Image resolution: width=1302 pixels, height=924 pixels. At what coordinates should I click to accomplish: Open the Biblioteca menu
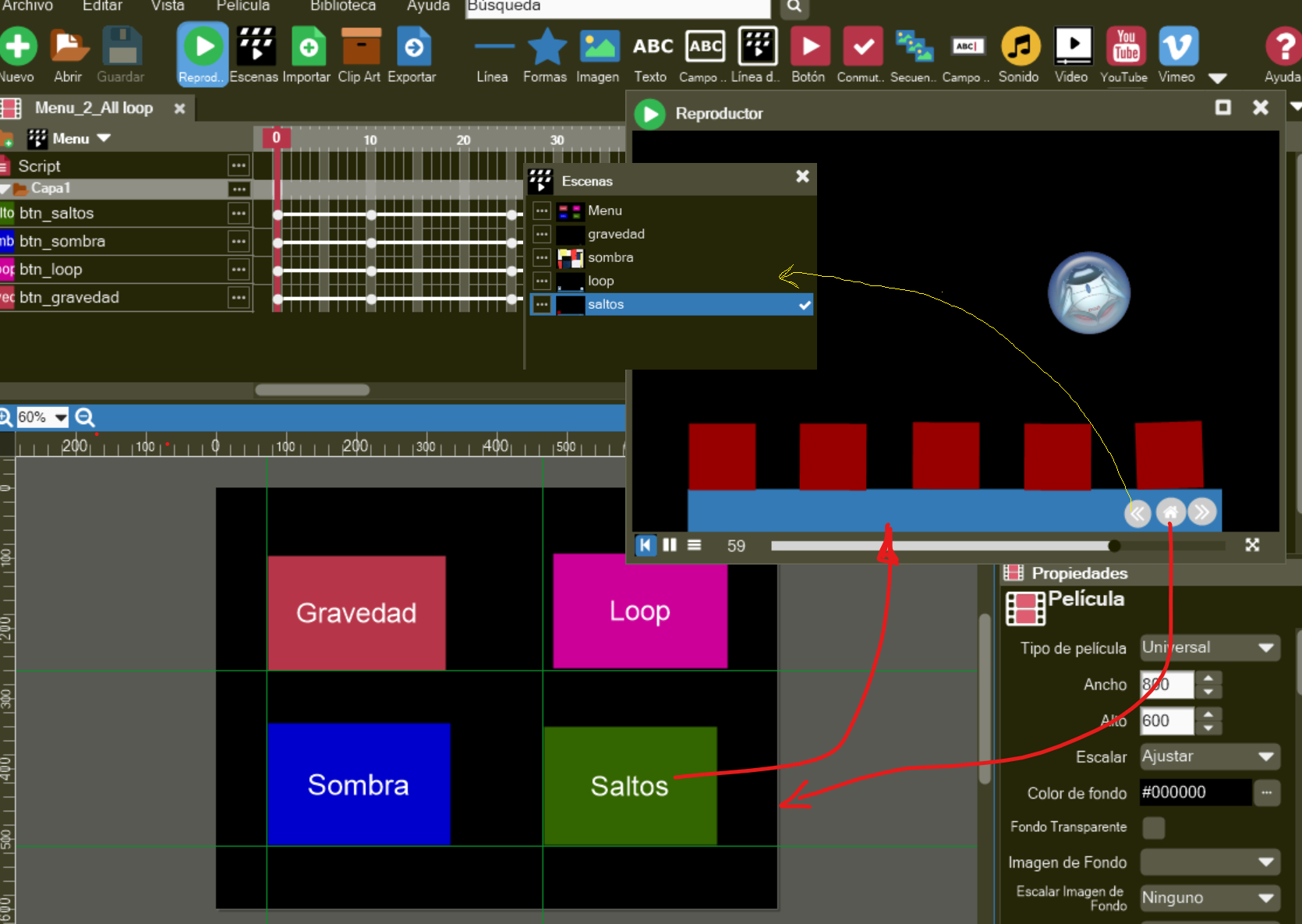point(342,6)
